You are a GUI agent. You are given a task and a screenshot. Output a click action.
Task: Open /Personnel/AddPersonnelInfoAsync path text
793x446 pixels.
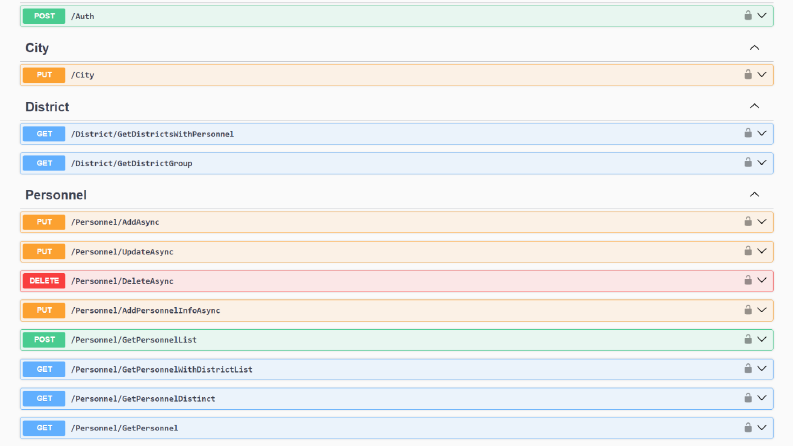click(146, 310)
